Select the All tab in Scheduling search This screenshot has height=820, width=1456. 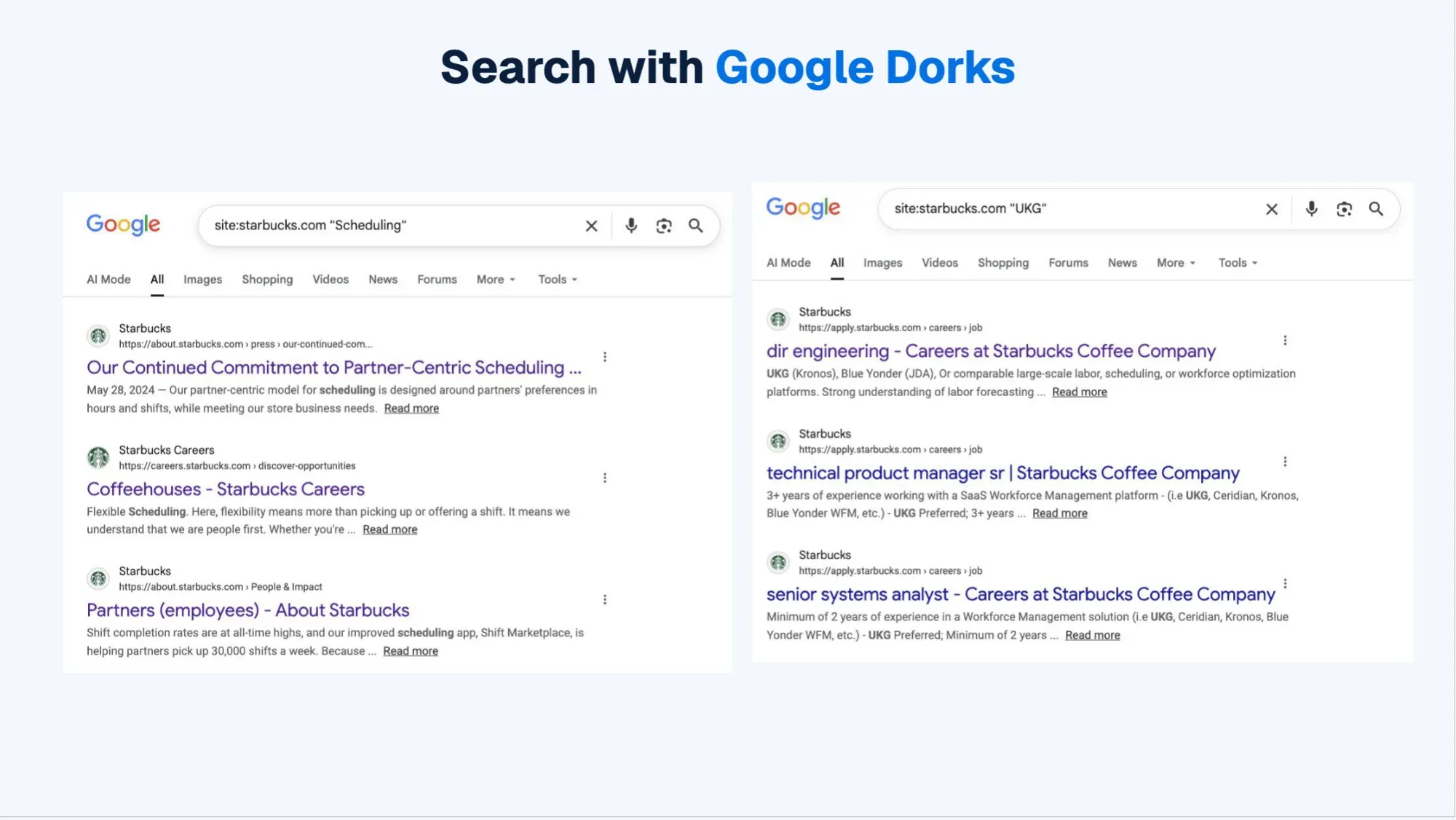[157, 280]
